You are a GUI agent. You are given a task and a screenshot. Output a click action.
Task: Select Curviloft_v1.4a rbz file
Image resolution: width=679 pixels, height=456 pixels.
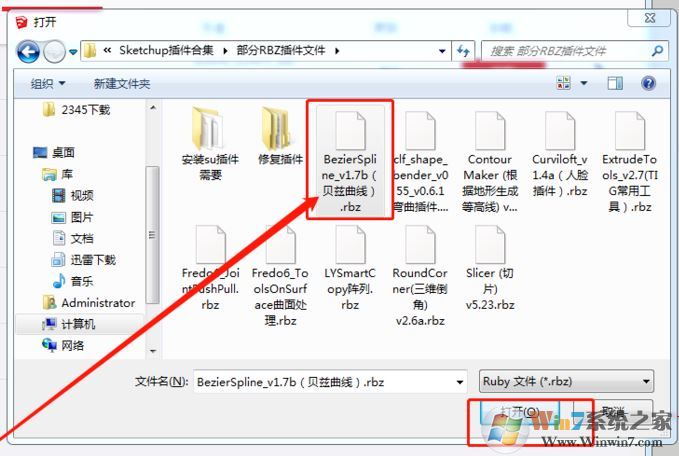[560, 154]
